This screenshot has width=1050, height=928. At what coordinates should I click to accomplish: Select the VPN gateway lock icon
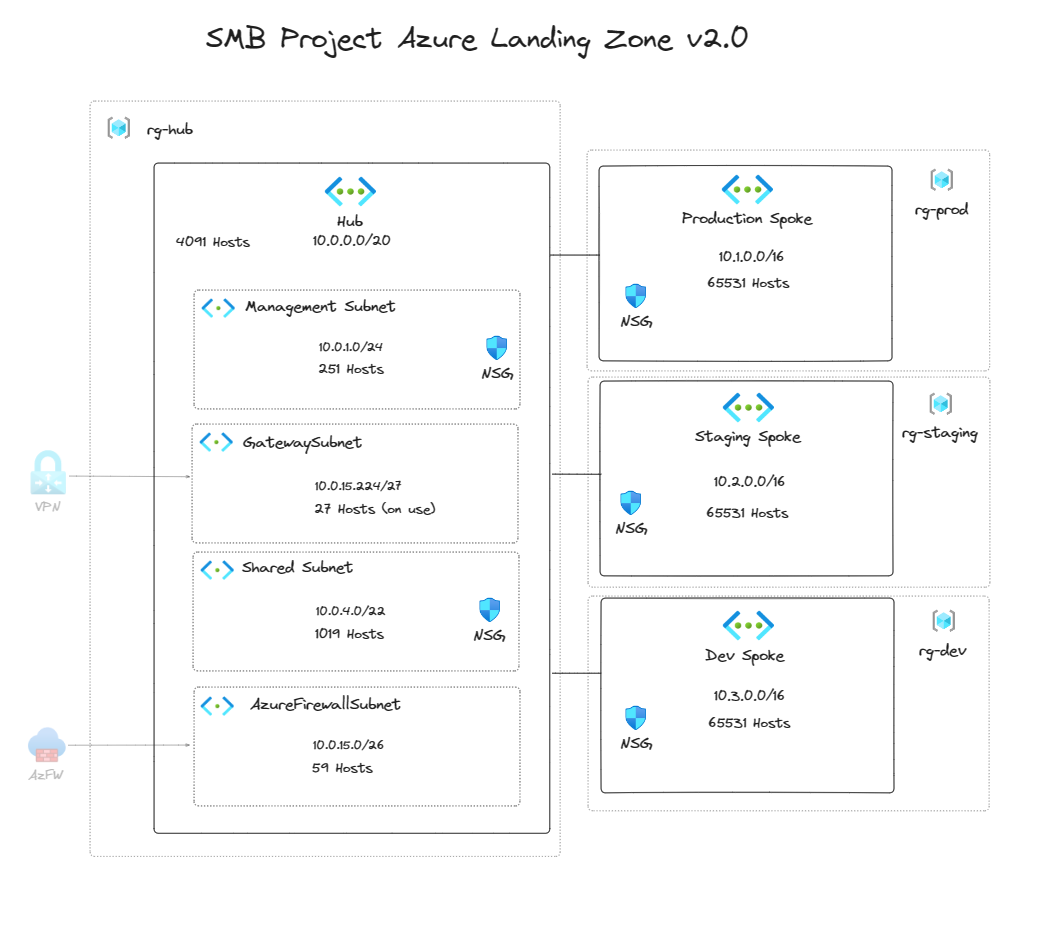46,473
